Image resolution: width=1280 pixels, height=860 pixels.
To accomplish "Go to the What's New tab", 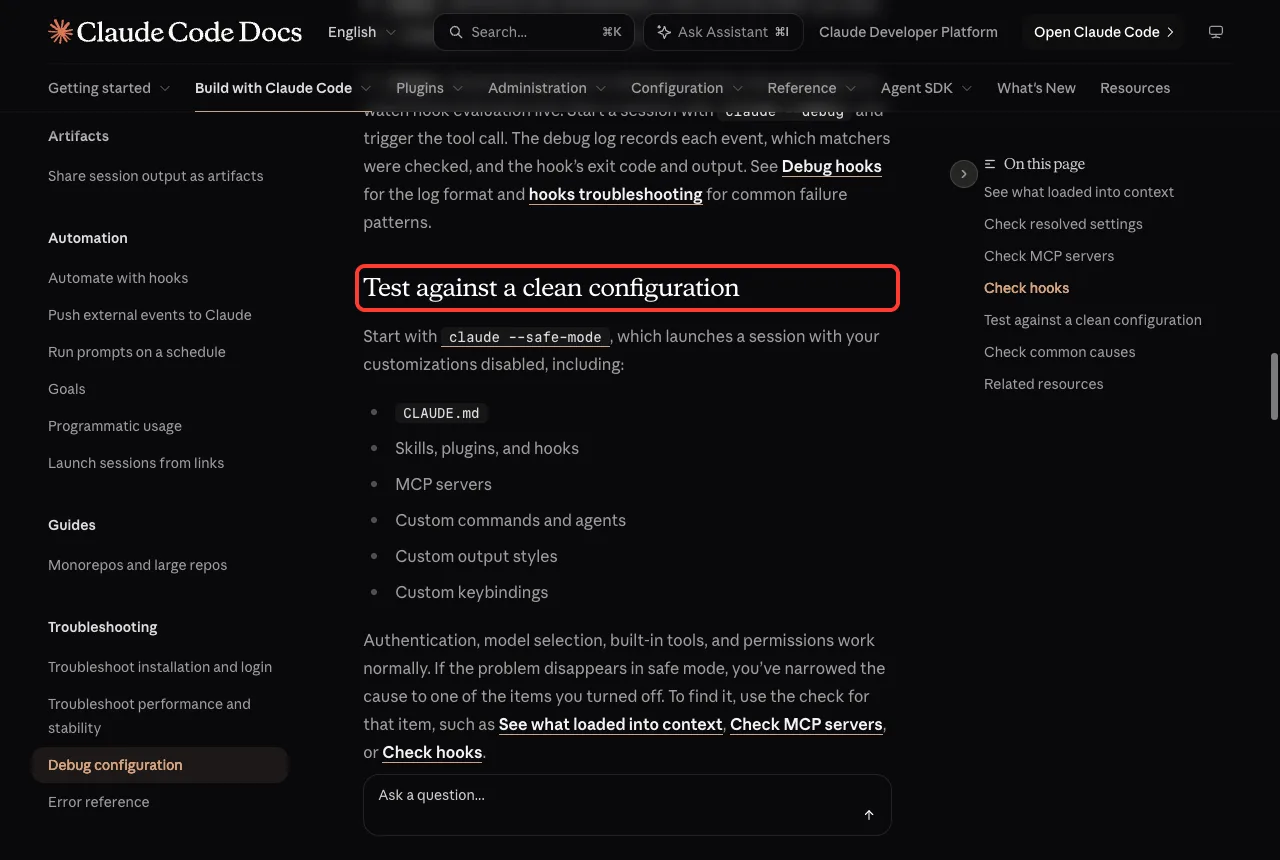I will tap(1036, 88).
